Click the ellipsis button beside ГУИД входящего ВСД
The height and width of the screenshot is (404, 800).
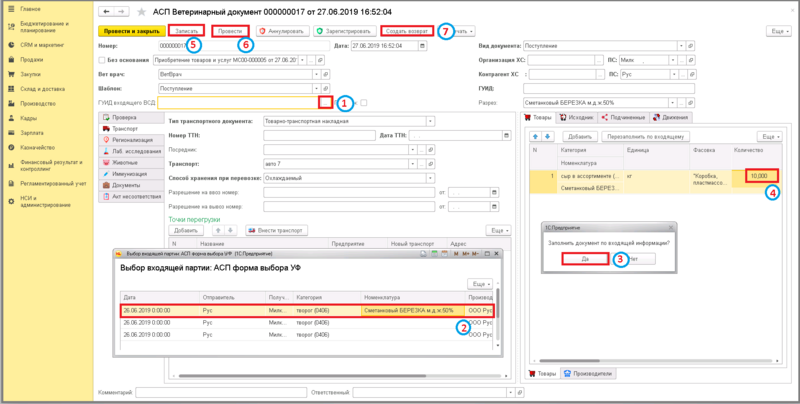point(325,101)
